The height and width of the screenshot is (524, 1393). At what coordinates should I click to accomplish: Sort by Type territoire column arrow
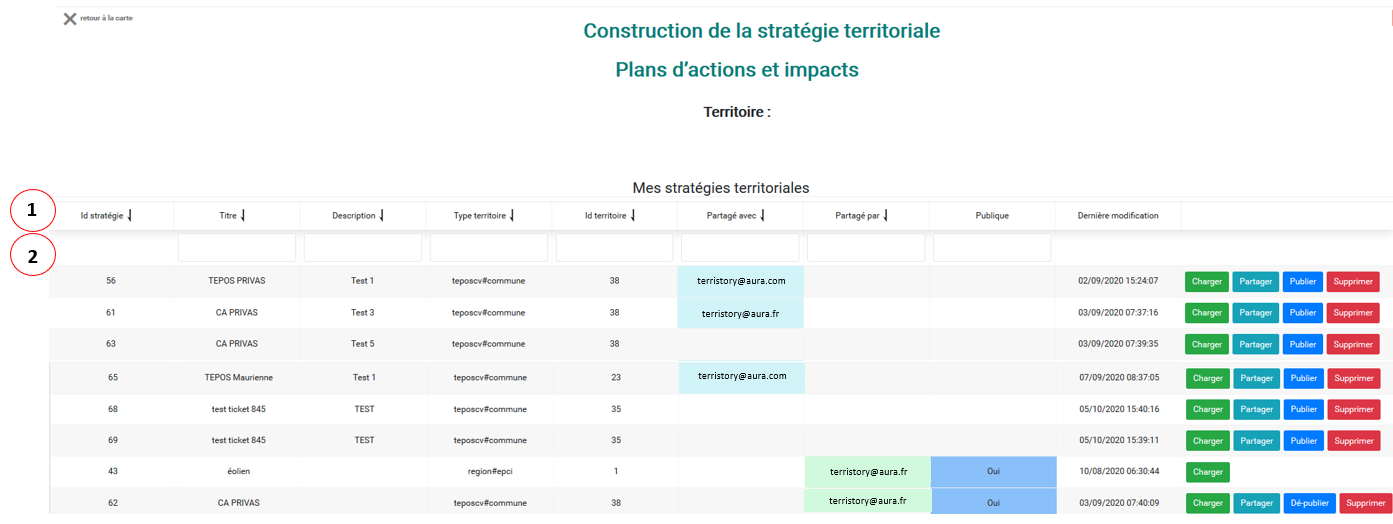tap(512, 216)
